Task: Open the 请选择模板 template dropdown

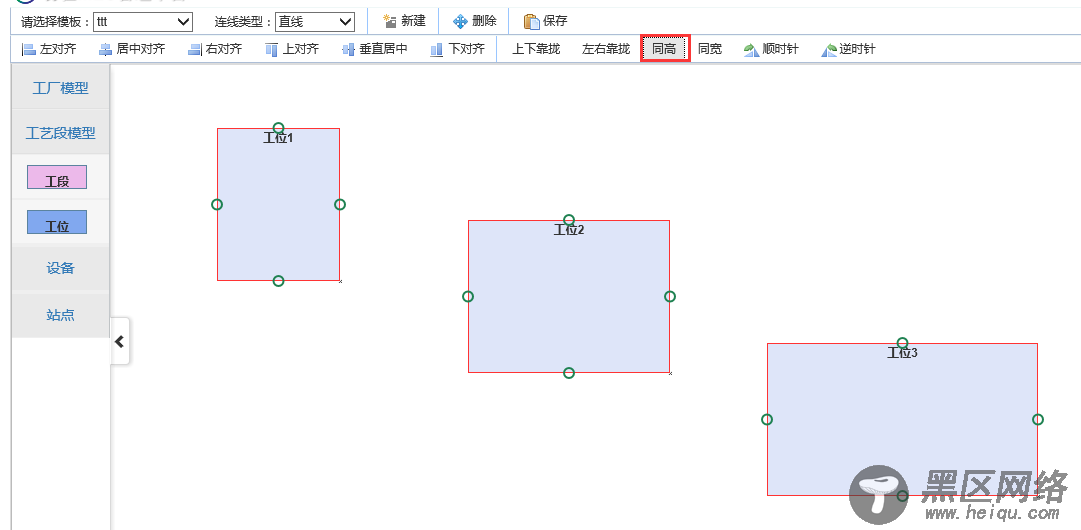Action: [143, 22]
